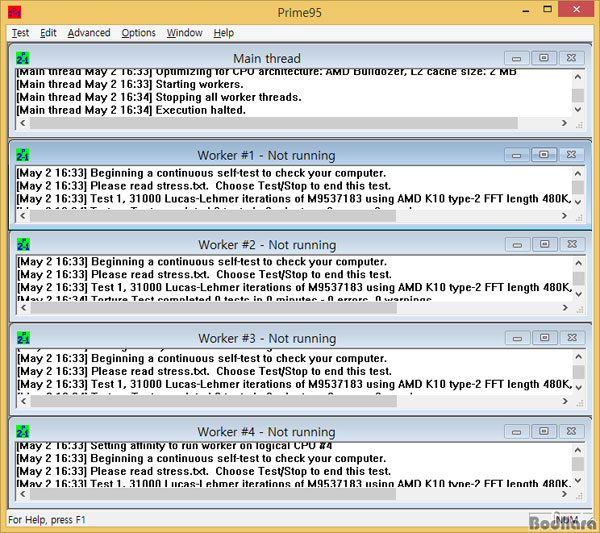Click scroll up arrow in Worker #2 log
Viewport: 600px width, 533px height.
pos(579,263)
